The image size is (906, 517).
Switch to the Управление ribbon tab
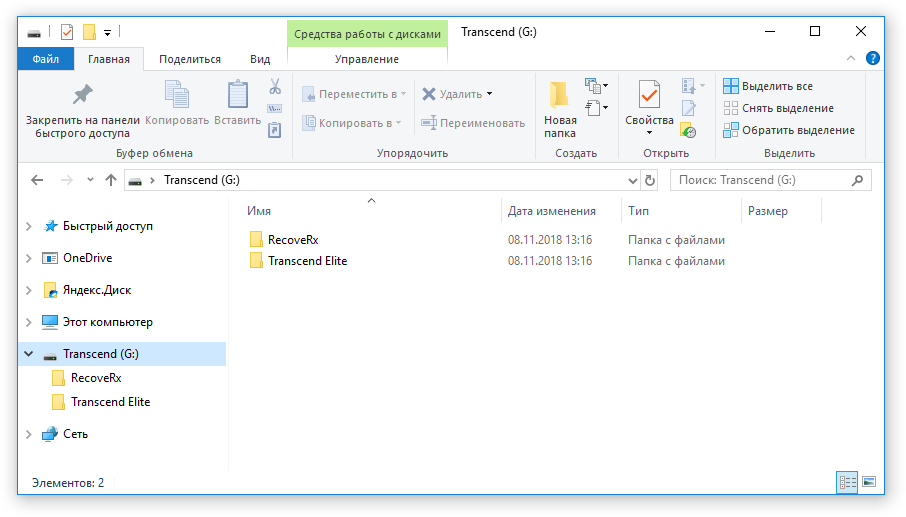pos(367,59)
